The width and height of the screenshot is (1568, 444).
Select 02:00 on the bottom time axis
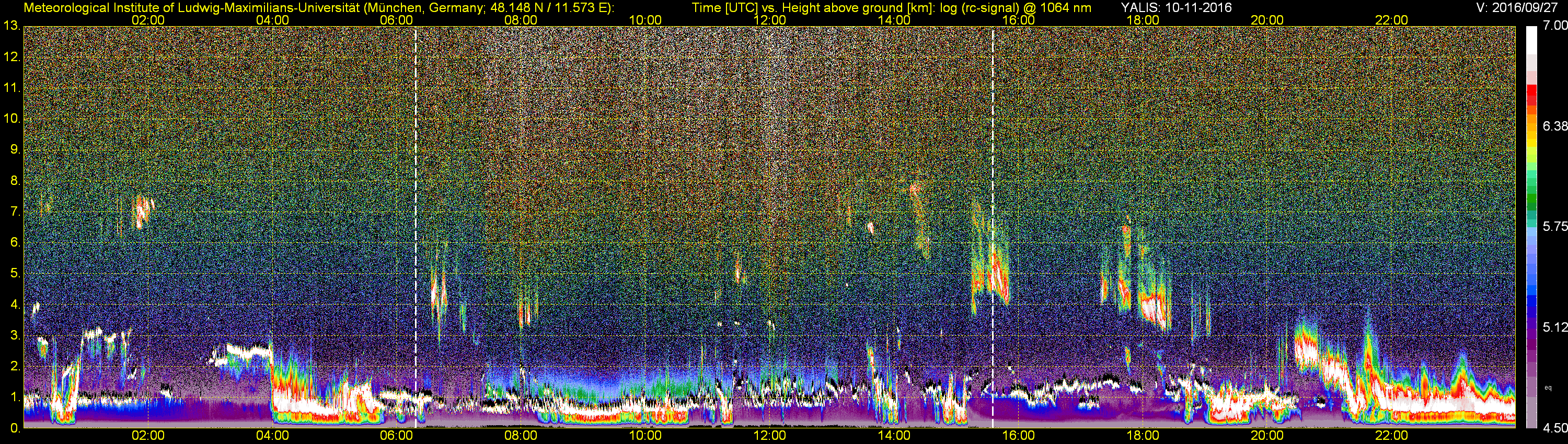click(x=148, y=436)
